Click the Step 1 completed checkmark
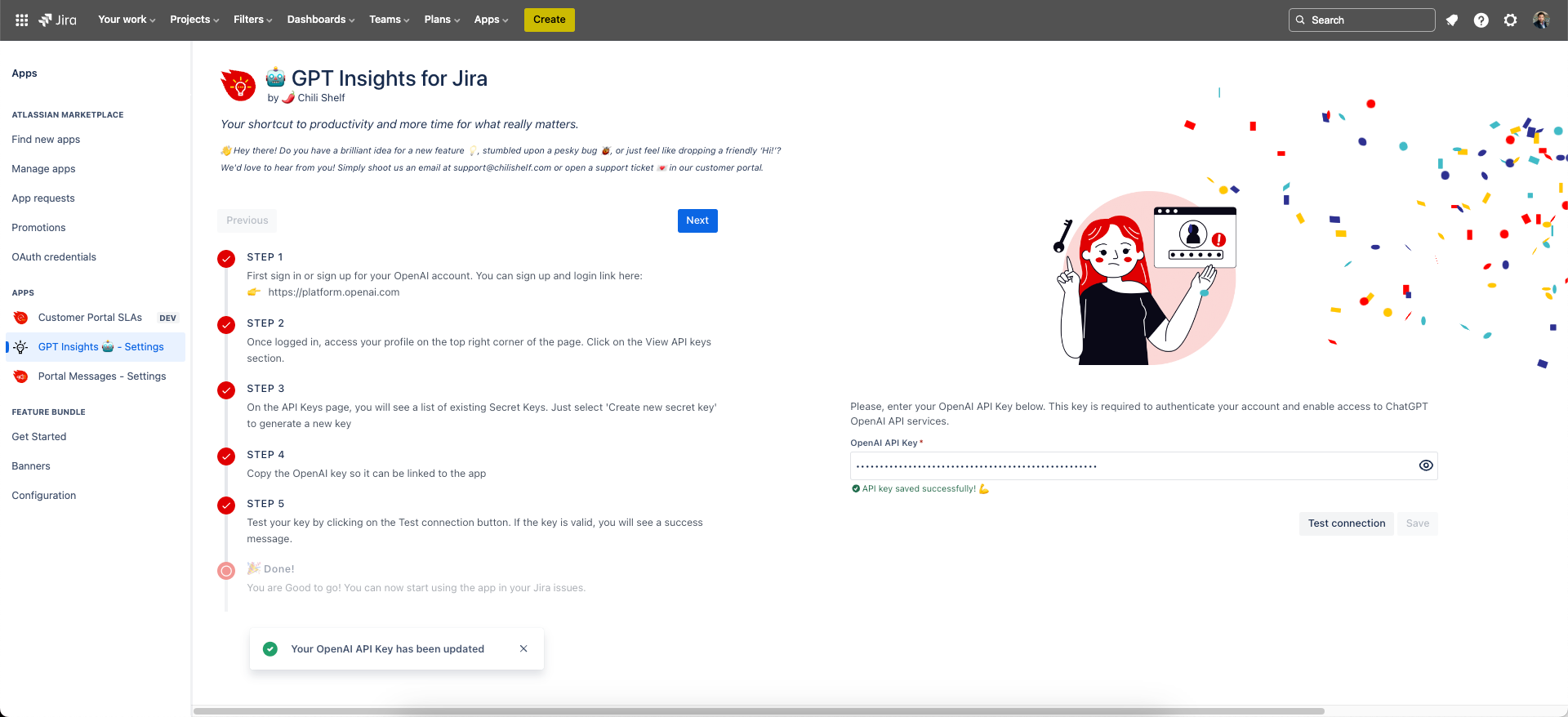Image resolution: width=1568 pixels, height=717 pixels. pos(226,259)
